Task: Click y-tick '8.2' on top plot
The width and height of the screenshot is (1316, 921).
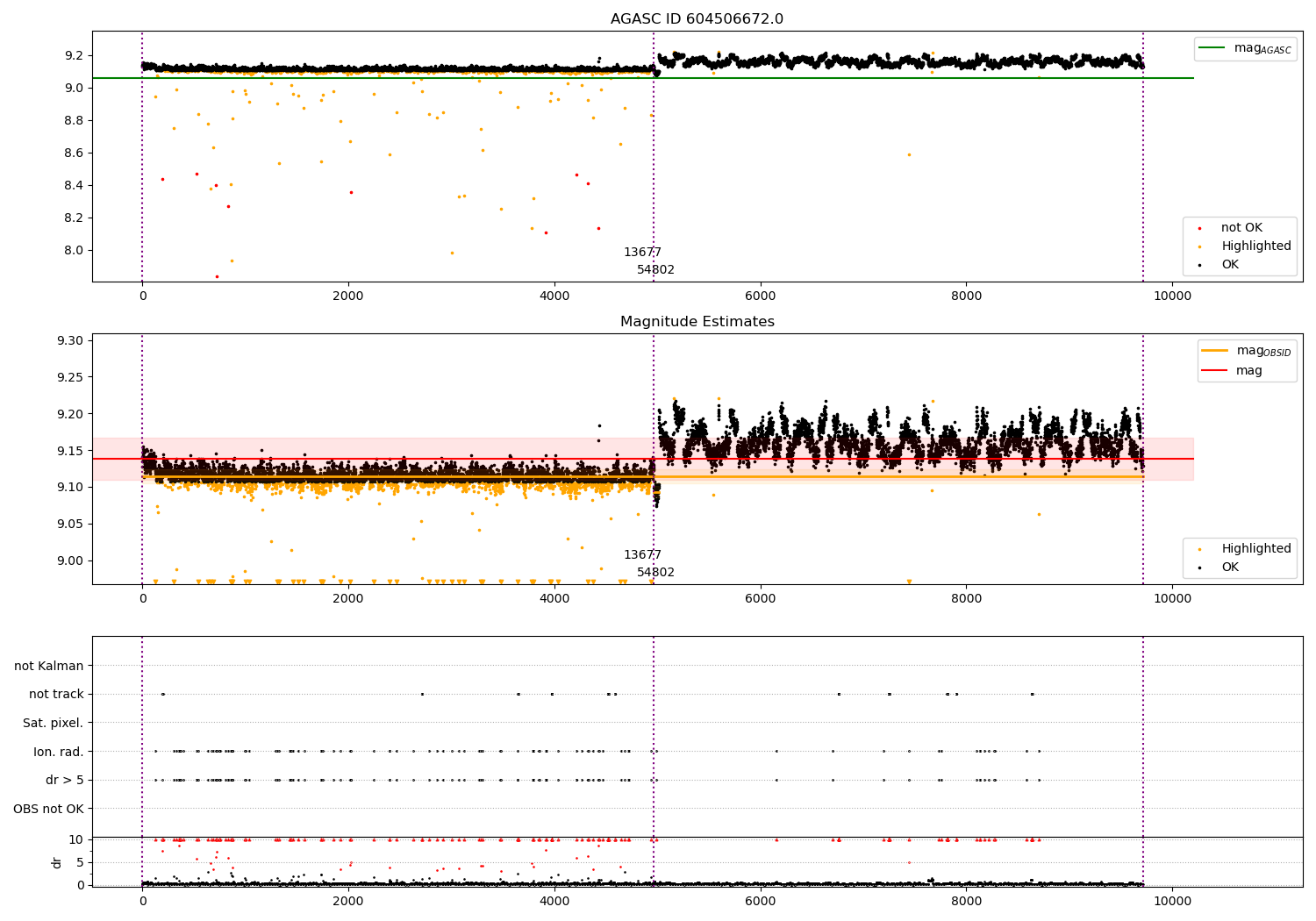Action: click(x=74, y=218)
